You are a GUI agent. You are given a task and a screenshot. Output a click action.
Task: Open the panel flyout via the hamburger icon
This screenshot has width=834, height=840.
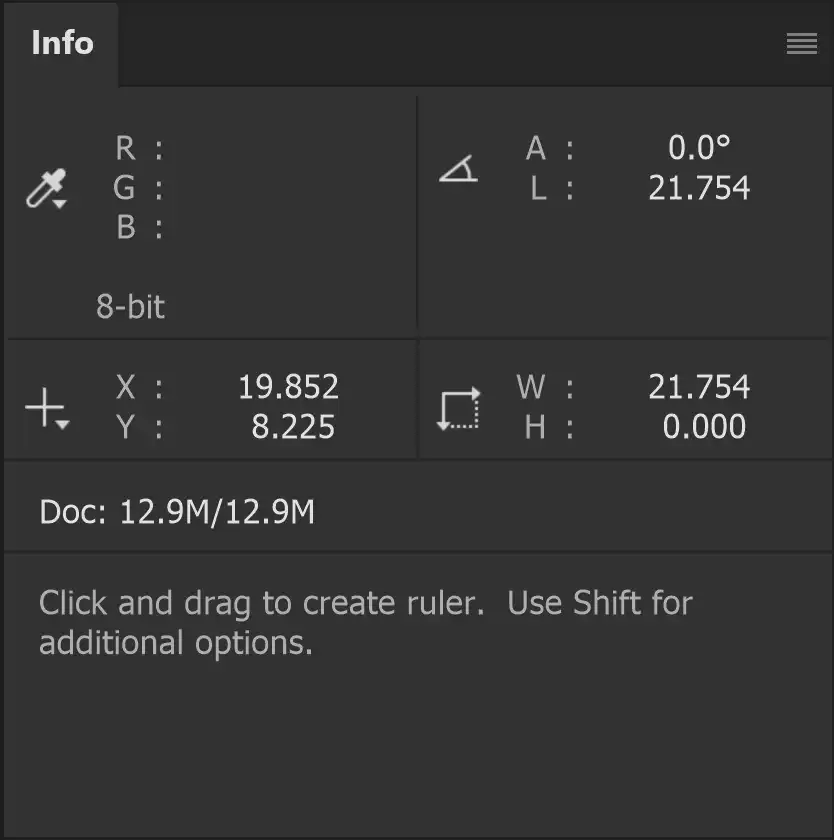(800, 43)
